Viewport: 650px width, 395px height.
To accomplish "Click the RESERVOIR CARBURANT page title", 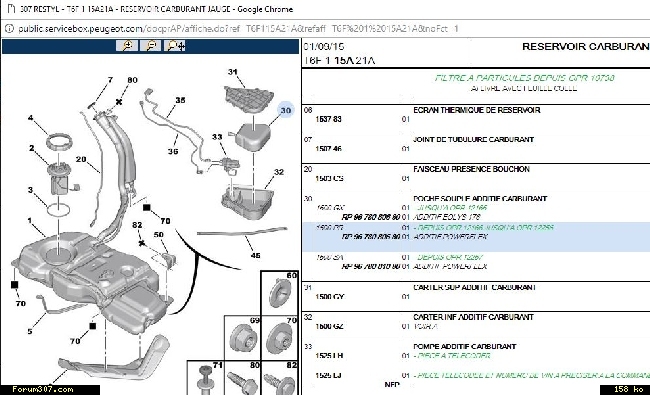I will point(586,46).
